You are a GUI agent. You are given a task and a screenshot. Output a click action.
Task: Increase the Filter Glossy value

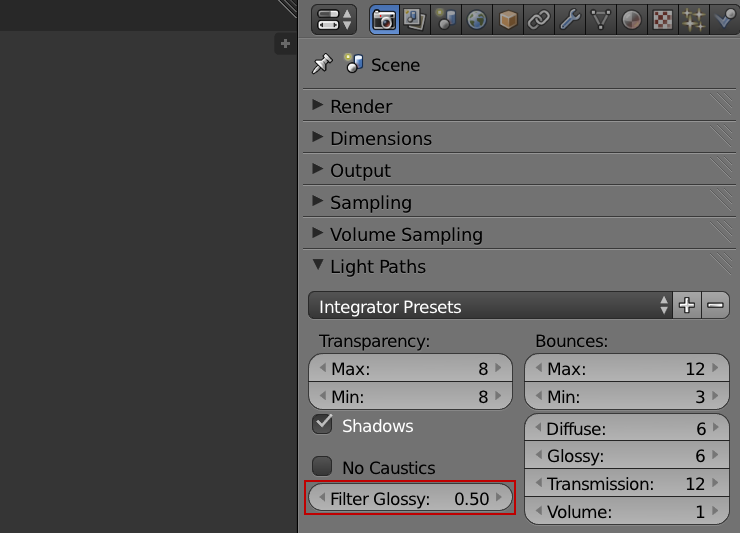click(x=499, y=497)
